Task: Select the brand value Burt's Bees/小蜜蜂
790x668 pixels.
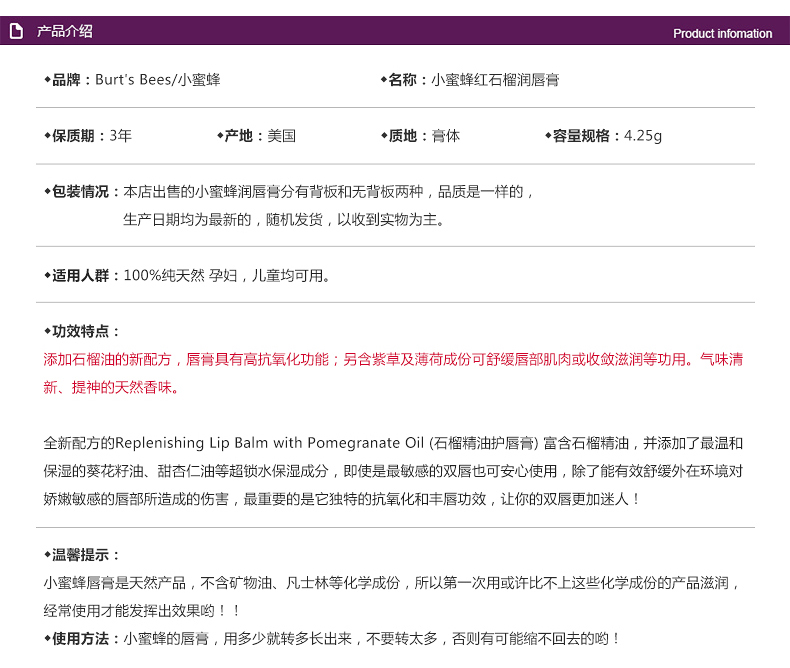Action: 158,80
